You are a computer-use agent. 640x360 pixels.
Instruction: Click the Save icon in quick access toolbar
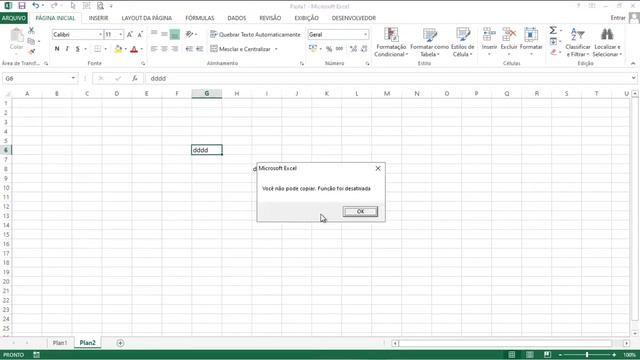point(22,6)
